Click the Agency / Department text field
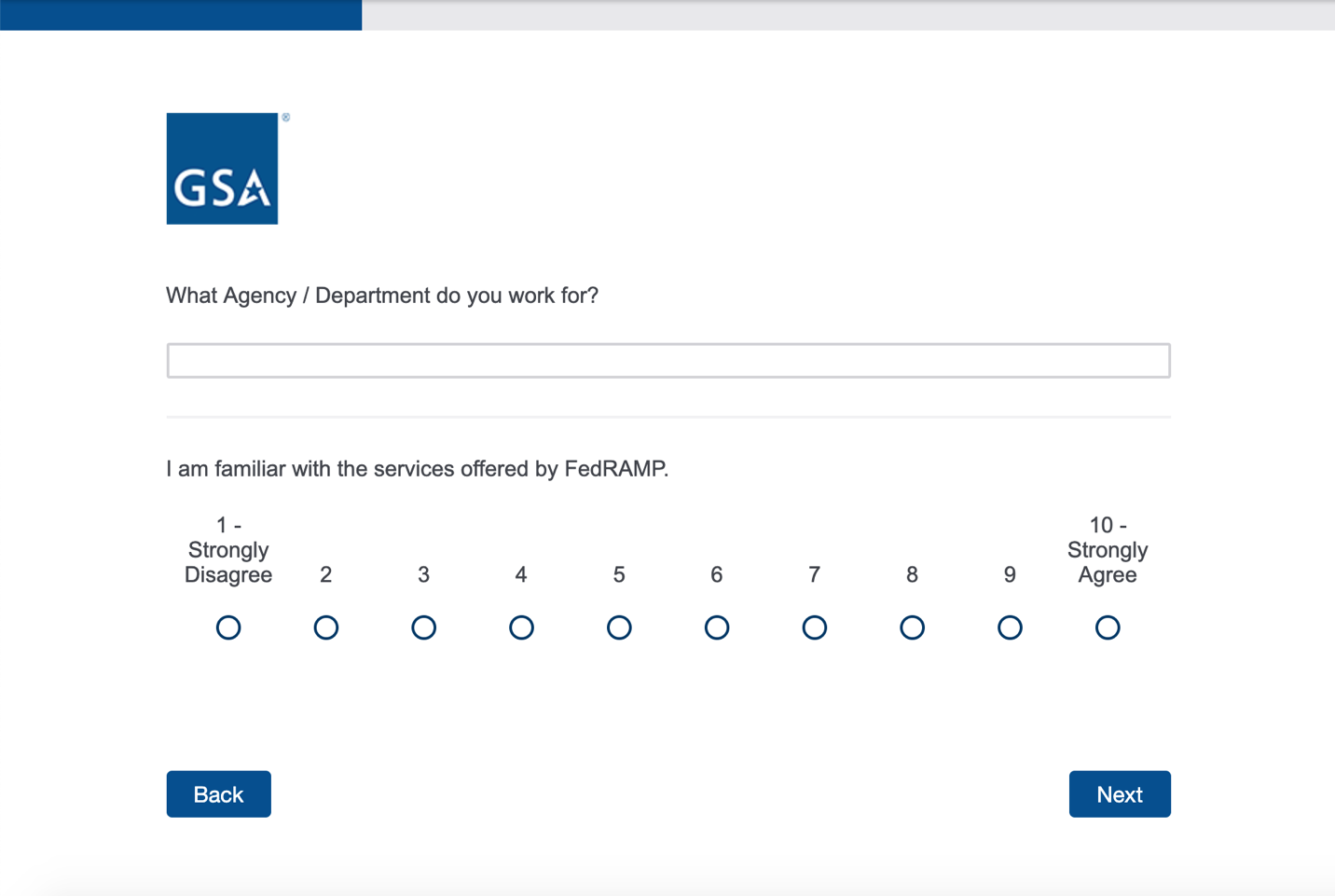1335x896 pixels. [667, 361]
